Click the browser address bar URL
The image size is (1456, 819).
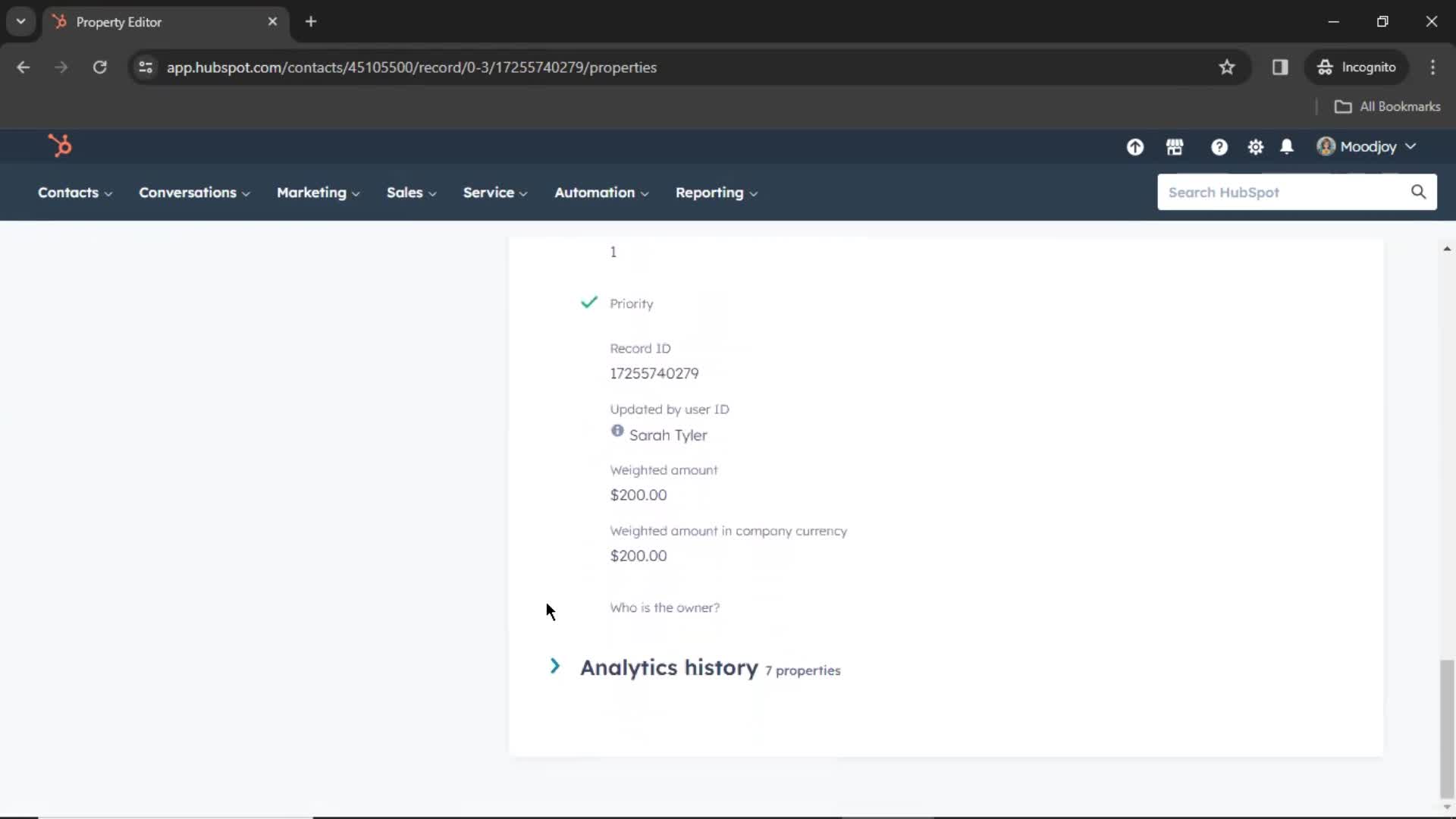click(411, 67)
